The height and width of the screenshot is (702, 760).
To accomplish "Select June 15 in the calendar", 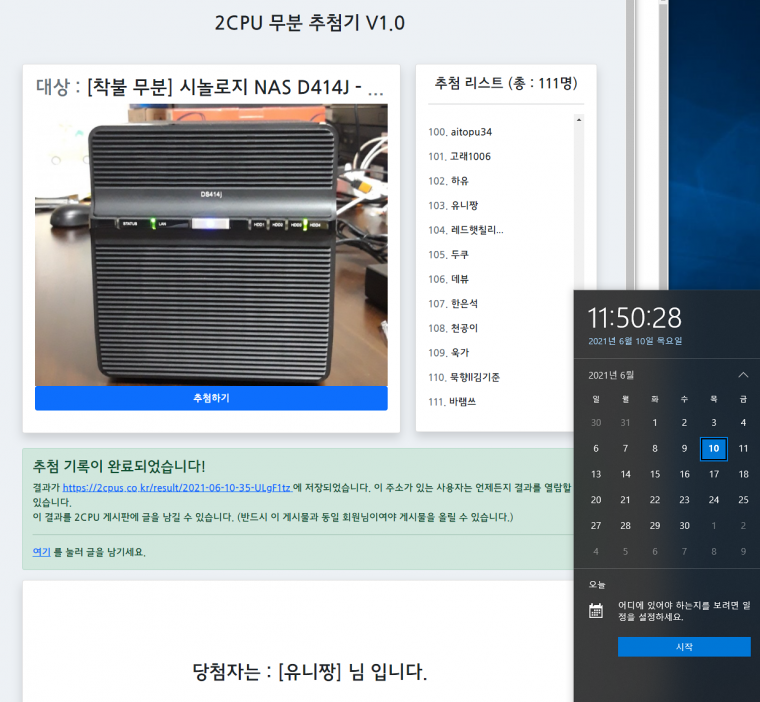I will point(655,474).
